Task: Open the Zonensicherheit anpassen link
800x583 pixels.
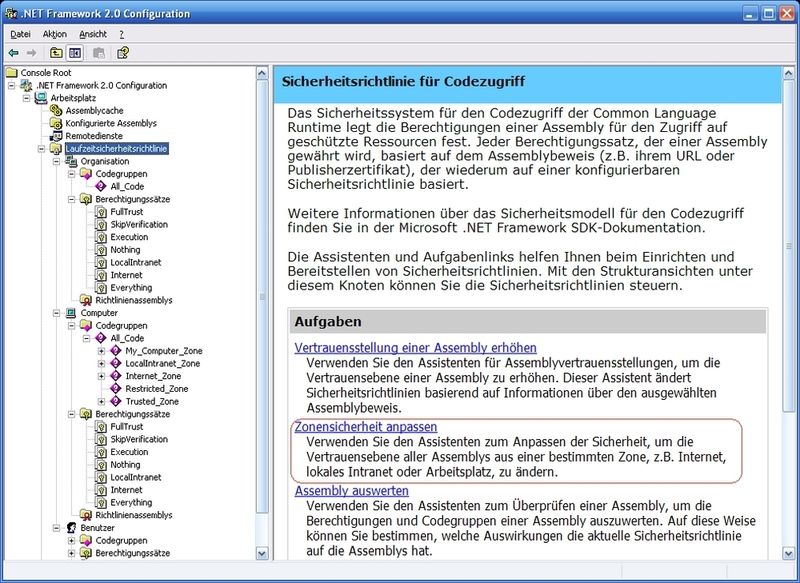Action: [x=366, y=426]
